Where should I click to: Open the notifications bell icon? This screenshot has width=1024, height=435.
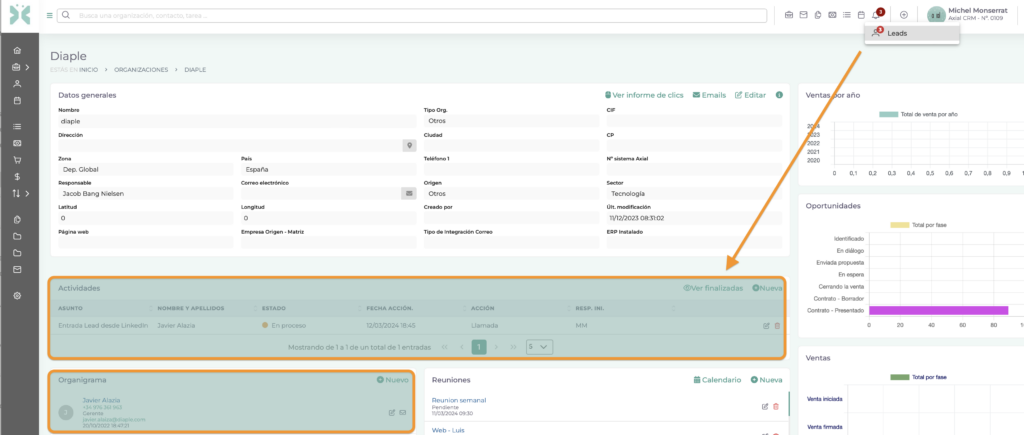877,15
